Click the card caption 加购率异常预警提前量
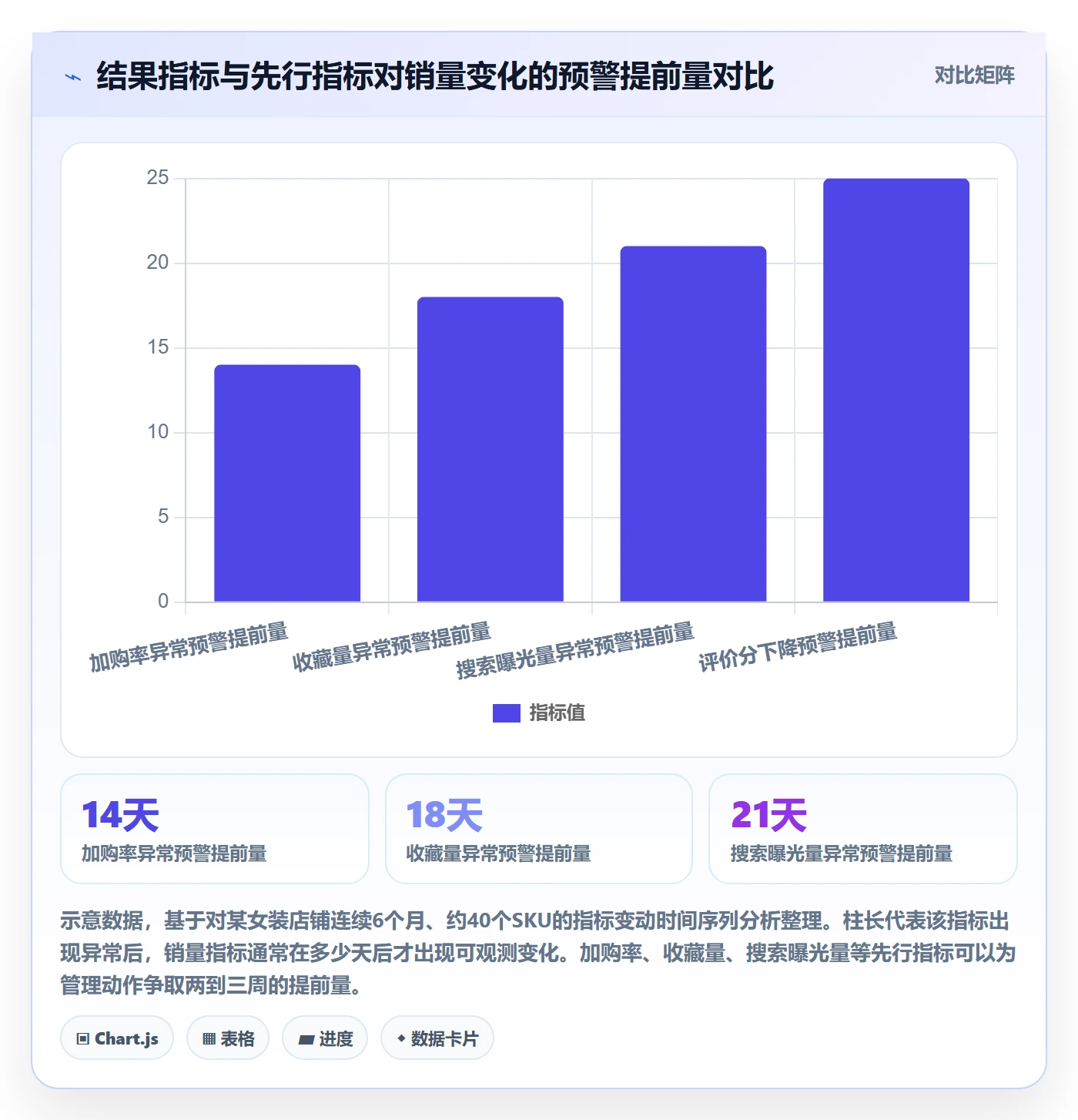This screenshot has width=1078, height=1120. click(174, 853)
